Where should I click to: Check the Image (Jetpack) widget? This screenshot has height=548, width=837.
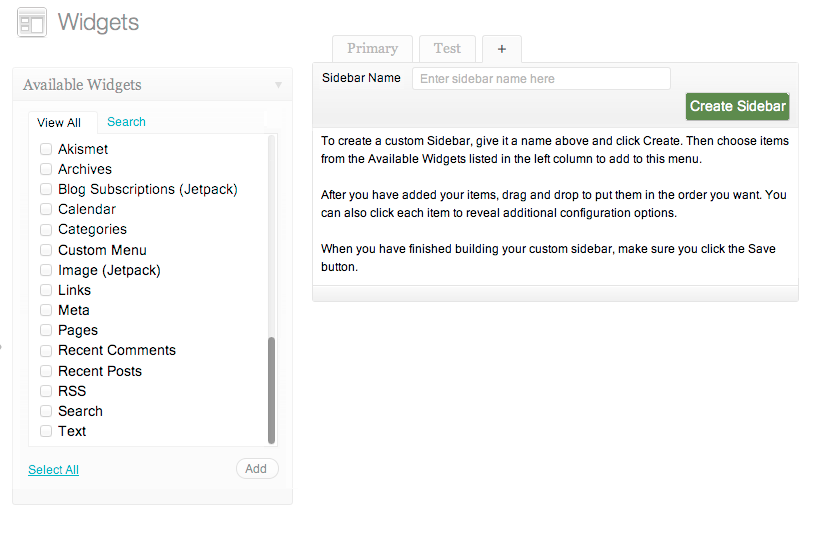[x=46, y=270]
